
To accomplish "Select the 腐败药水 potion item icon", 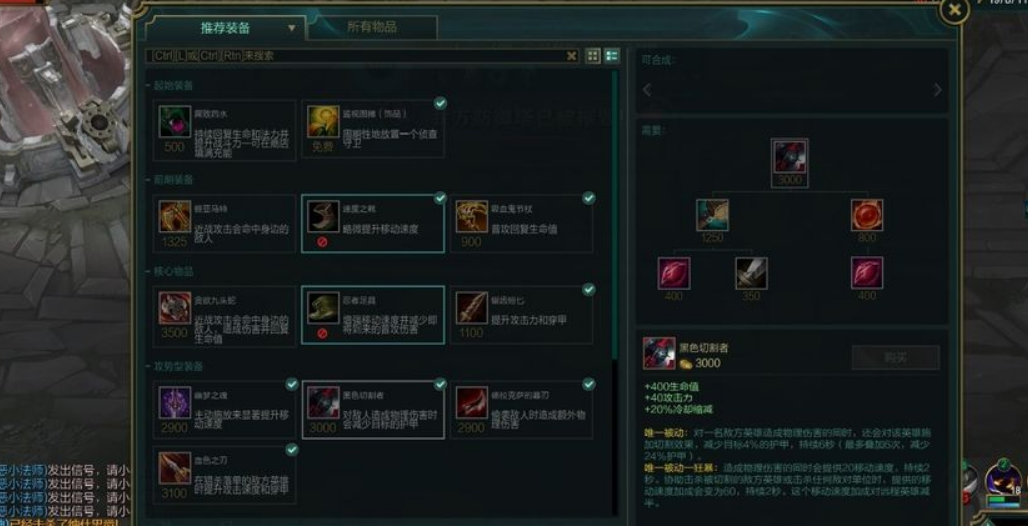I will click(x=175, y=122).
